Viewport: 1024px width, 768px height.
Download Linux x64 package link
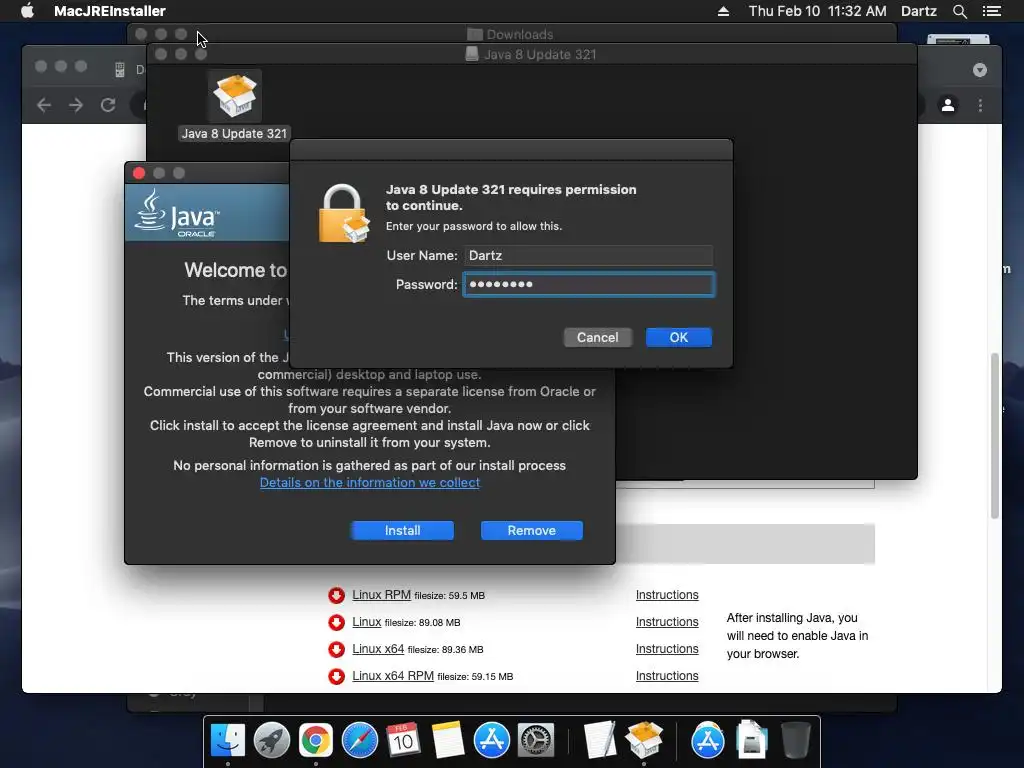378,648
